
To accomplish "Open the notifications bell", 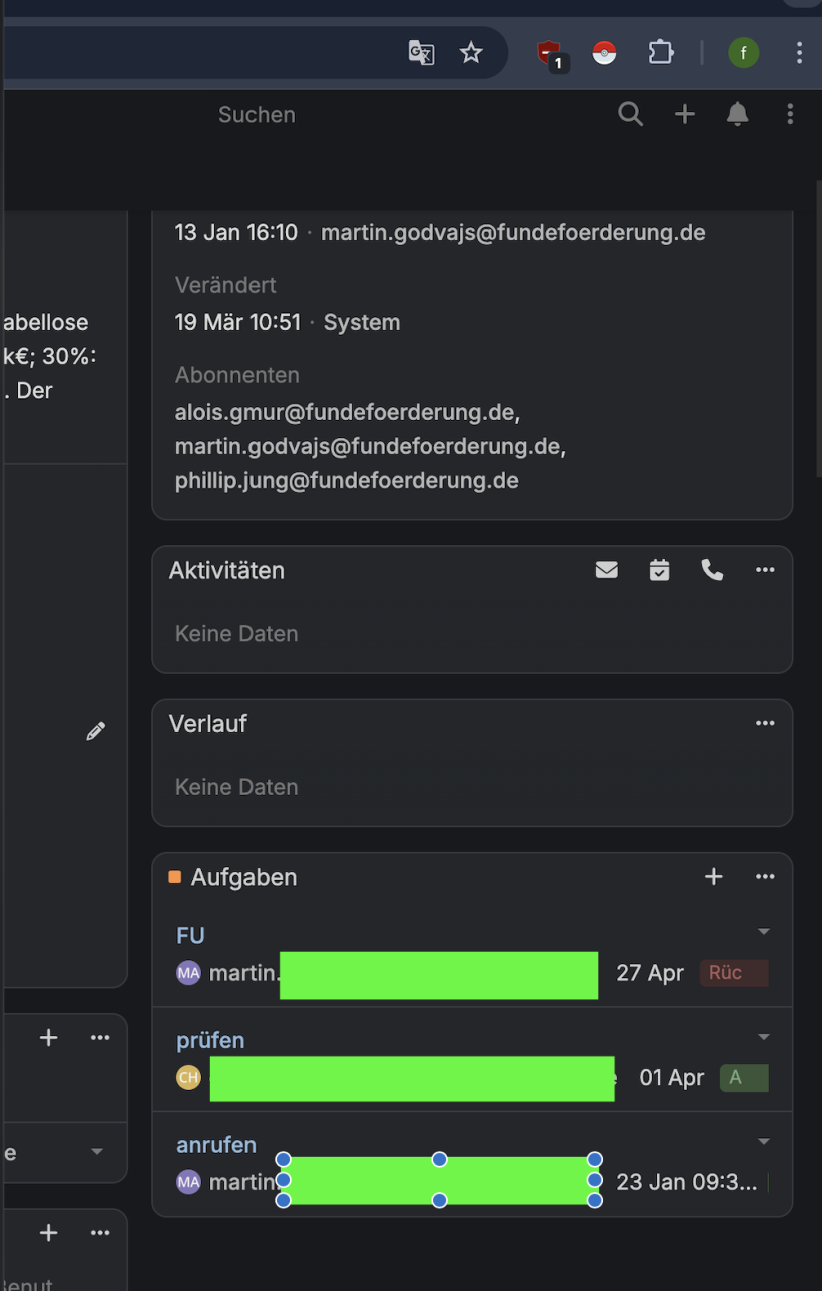I will point(737,114).
